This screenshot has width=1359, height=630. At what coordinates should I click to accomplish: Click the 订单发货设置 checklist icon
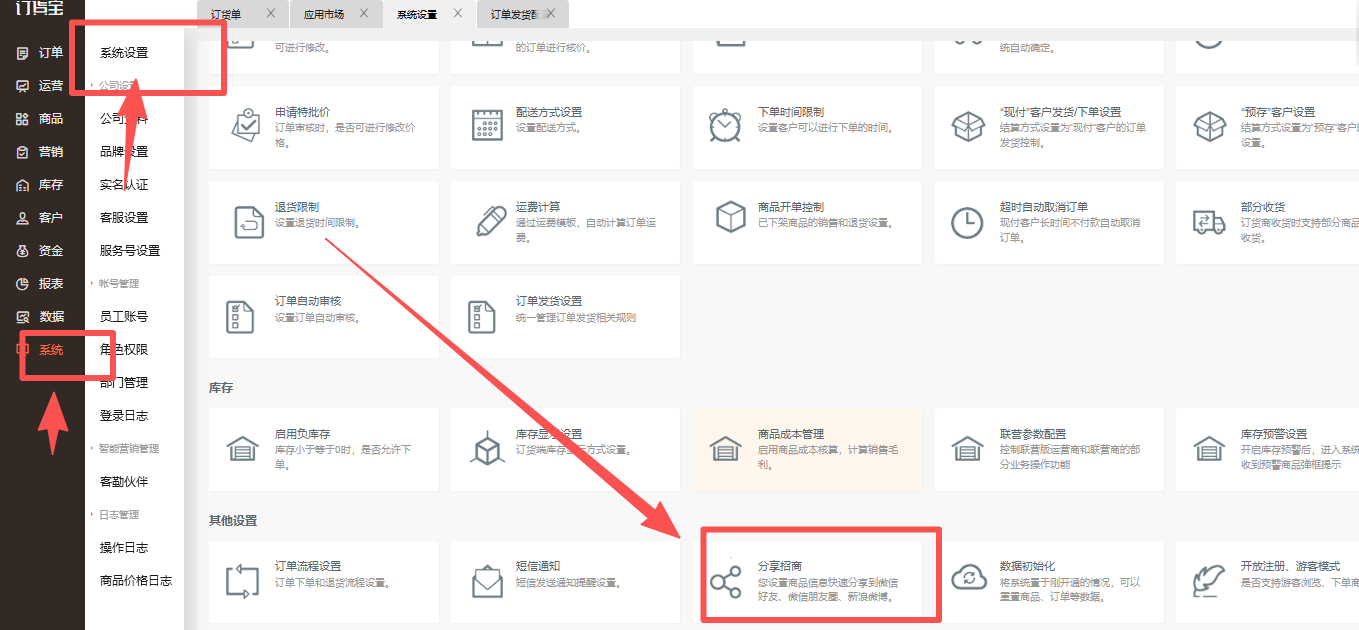click(482, 316)
